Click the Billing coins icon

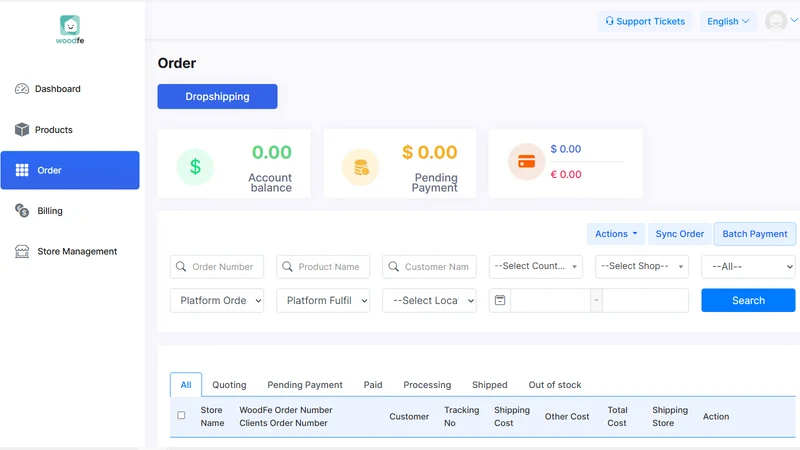point(22,211)
